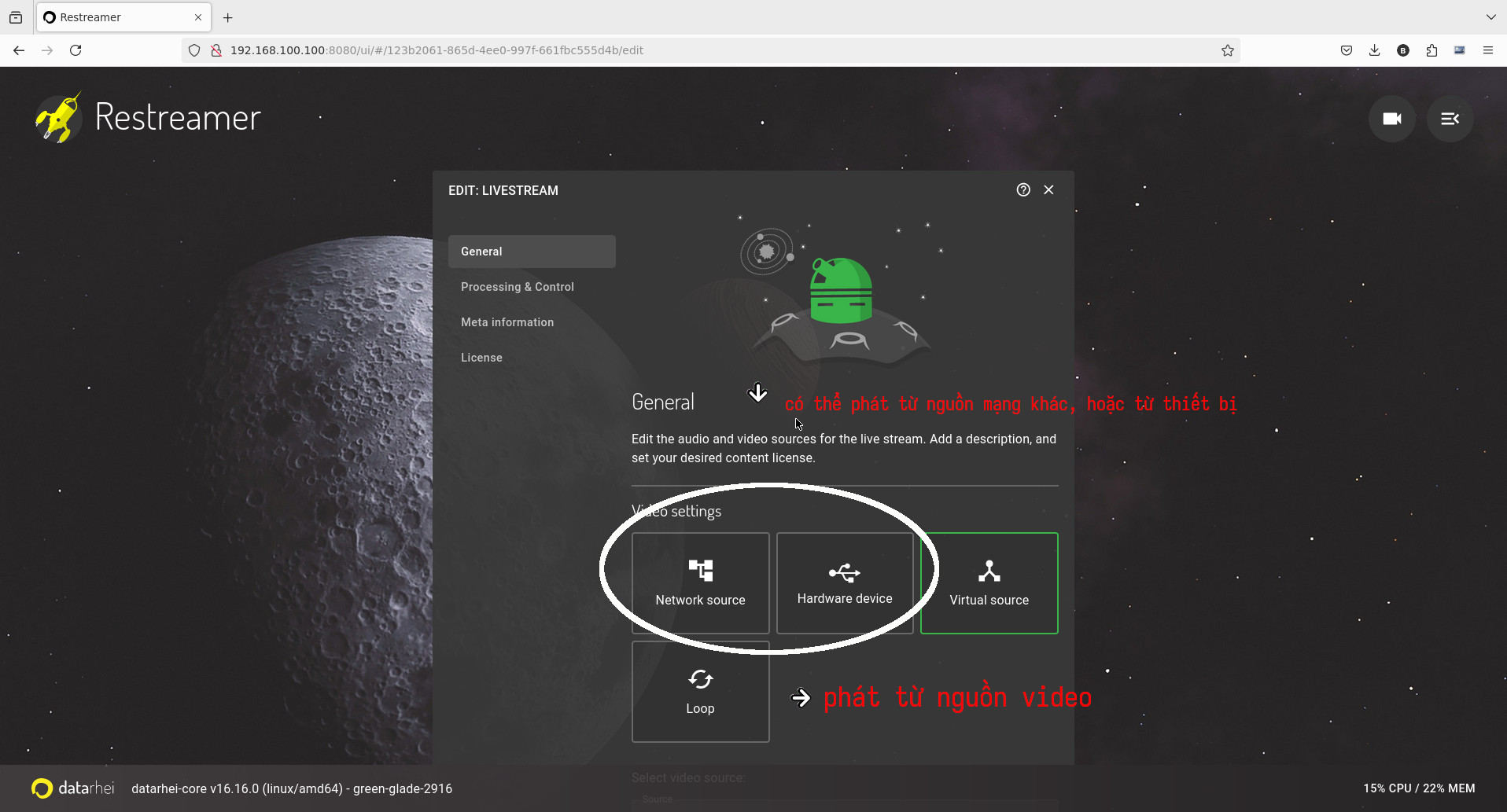Image resolution: width=1507 pixels, height=812 pixels.
Task: Click the Restreamer rocket logo
Action: pos(58,118)
